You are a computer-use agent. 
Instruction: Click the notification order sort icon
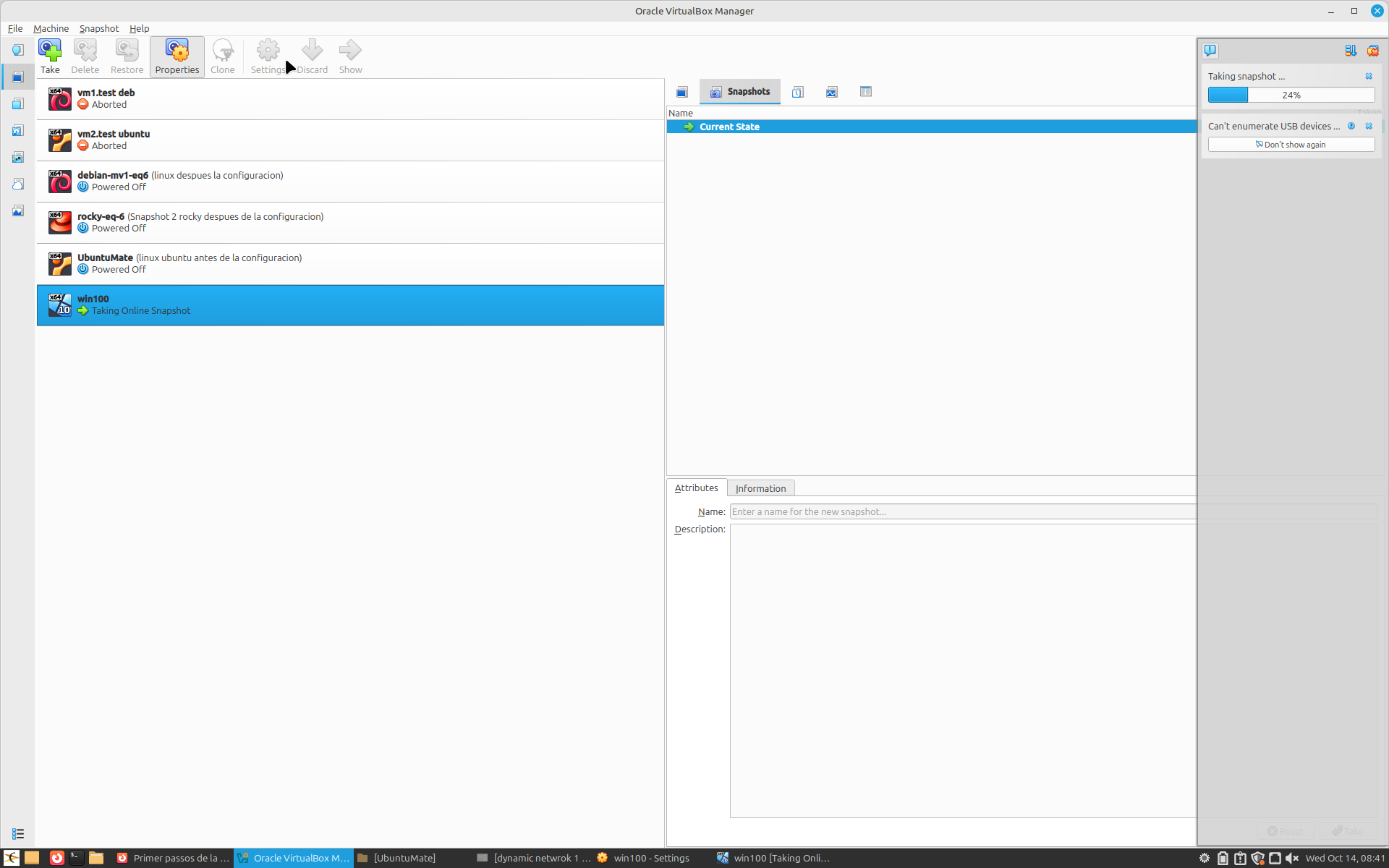point(1351,51)
